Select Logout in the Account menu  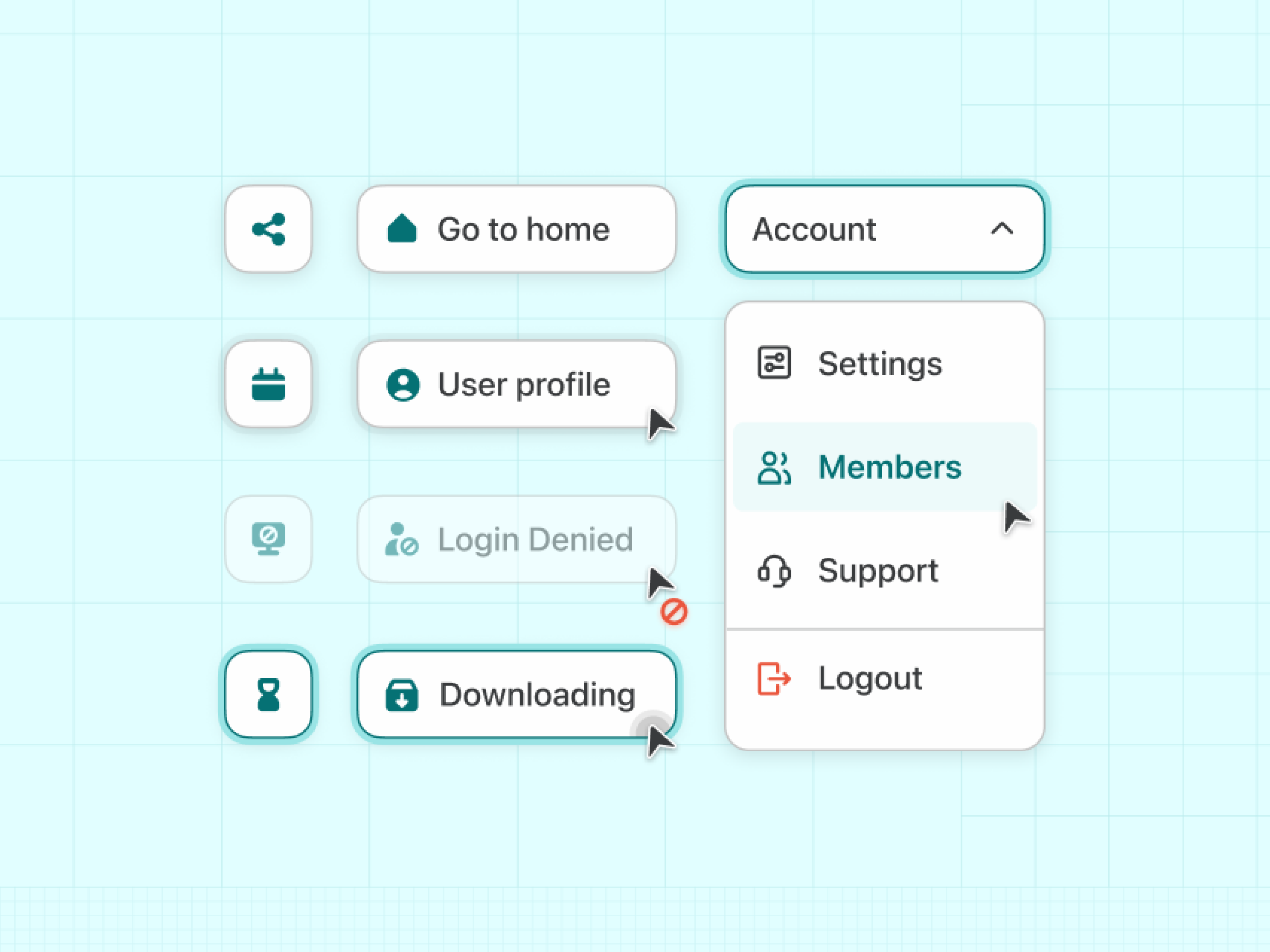pyautogui.click(x=885, y=678)
